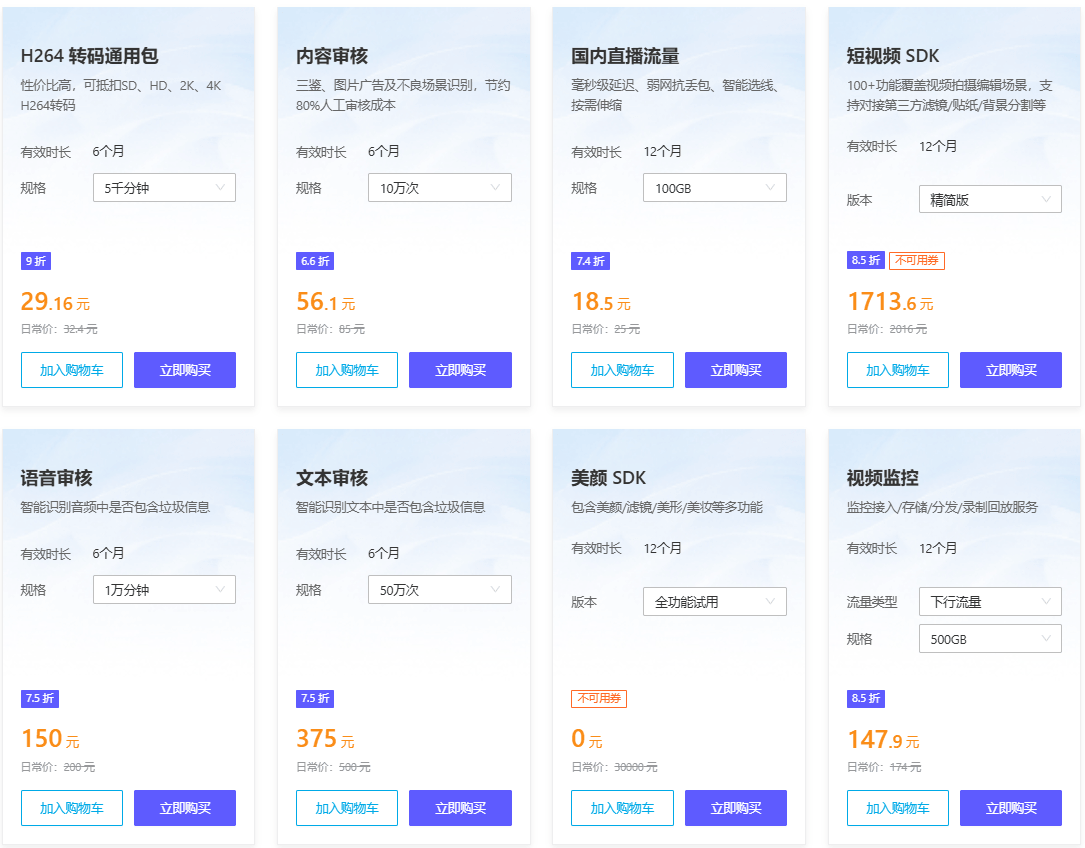Click 立即购买 on the 内容审核 card
The width and height of the screenshot is (1085, 848).
460,369
